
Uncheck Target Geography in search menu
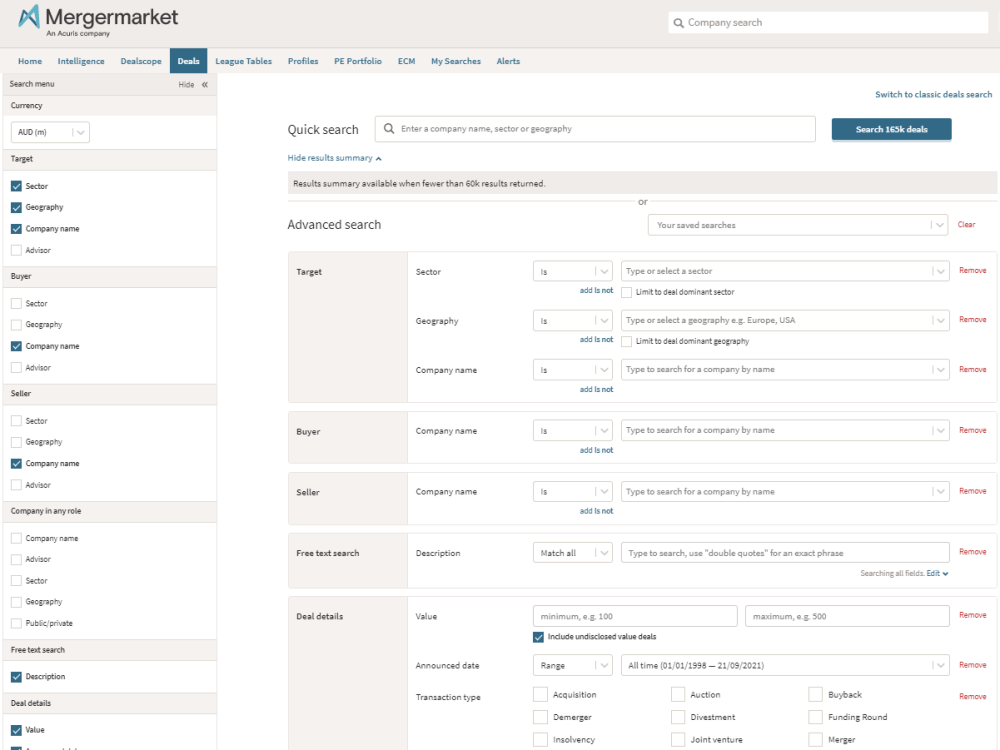pyautogui.click(x=17, y=207)
